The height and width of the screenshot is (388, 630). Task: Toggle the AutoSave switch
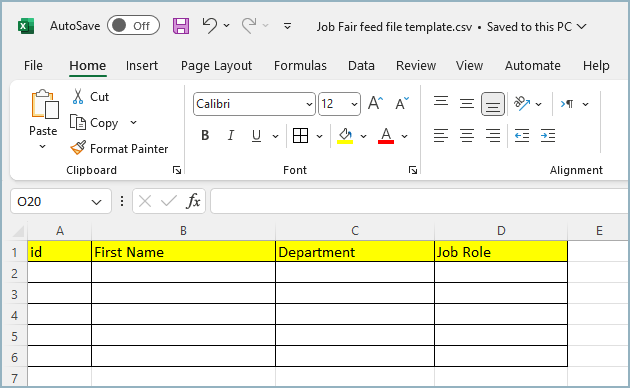tap(133, 26)
